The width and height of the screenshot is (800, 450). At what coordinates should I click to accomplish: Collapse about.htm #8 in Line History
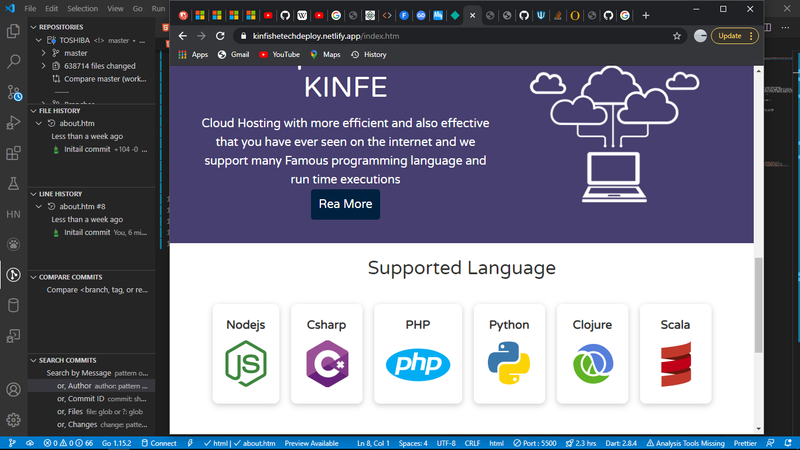(39, 207)
